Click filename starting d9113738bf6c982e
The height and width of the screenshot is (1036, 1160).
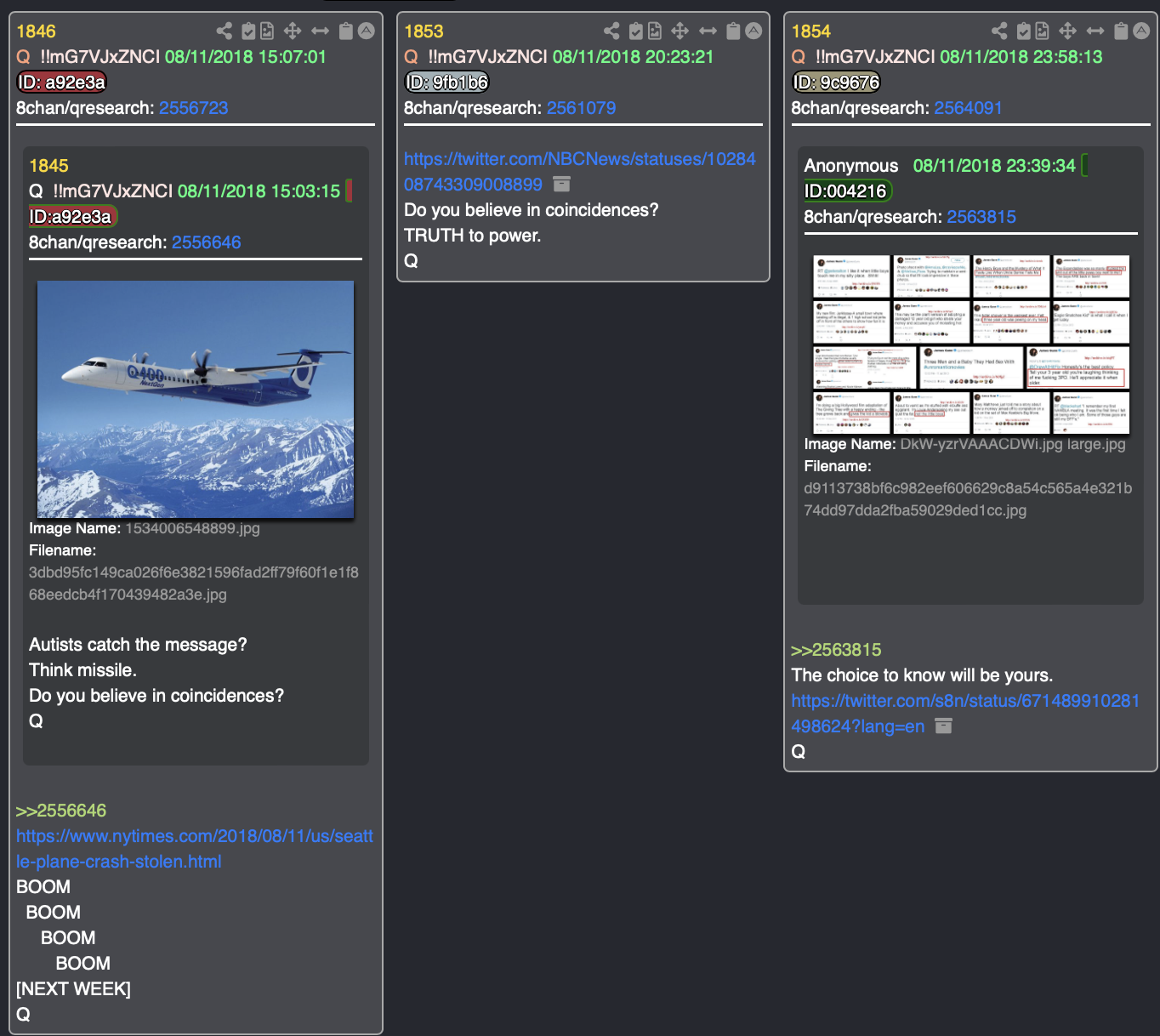968,499
